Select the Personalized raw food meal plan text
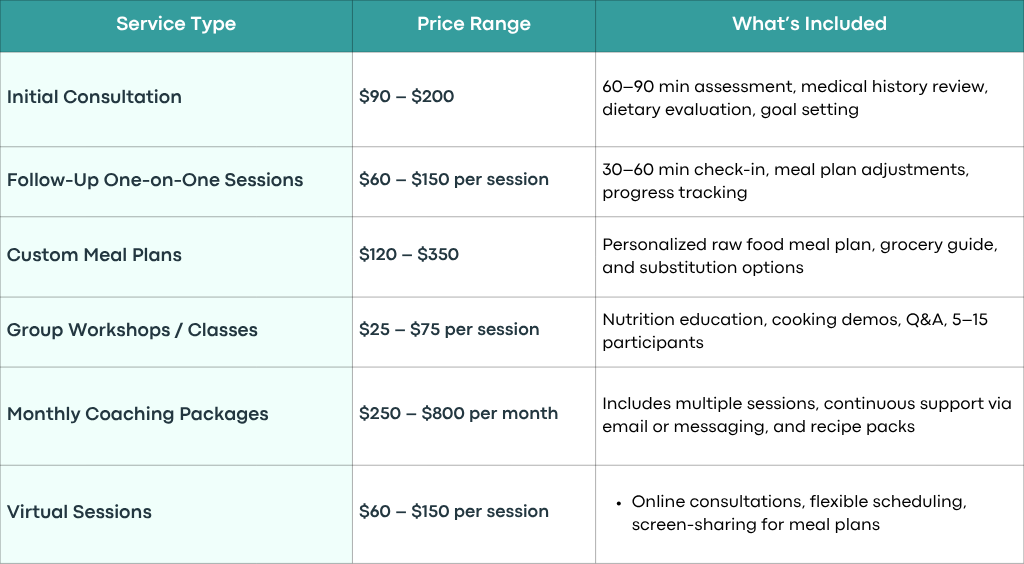The width and height of the screenshot is (1024, 564). coord(800,256)
